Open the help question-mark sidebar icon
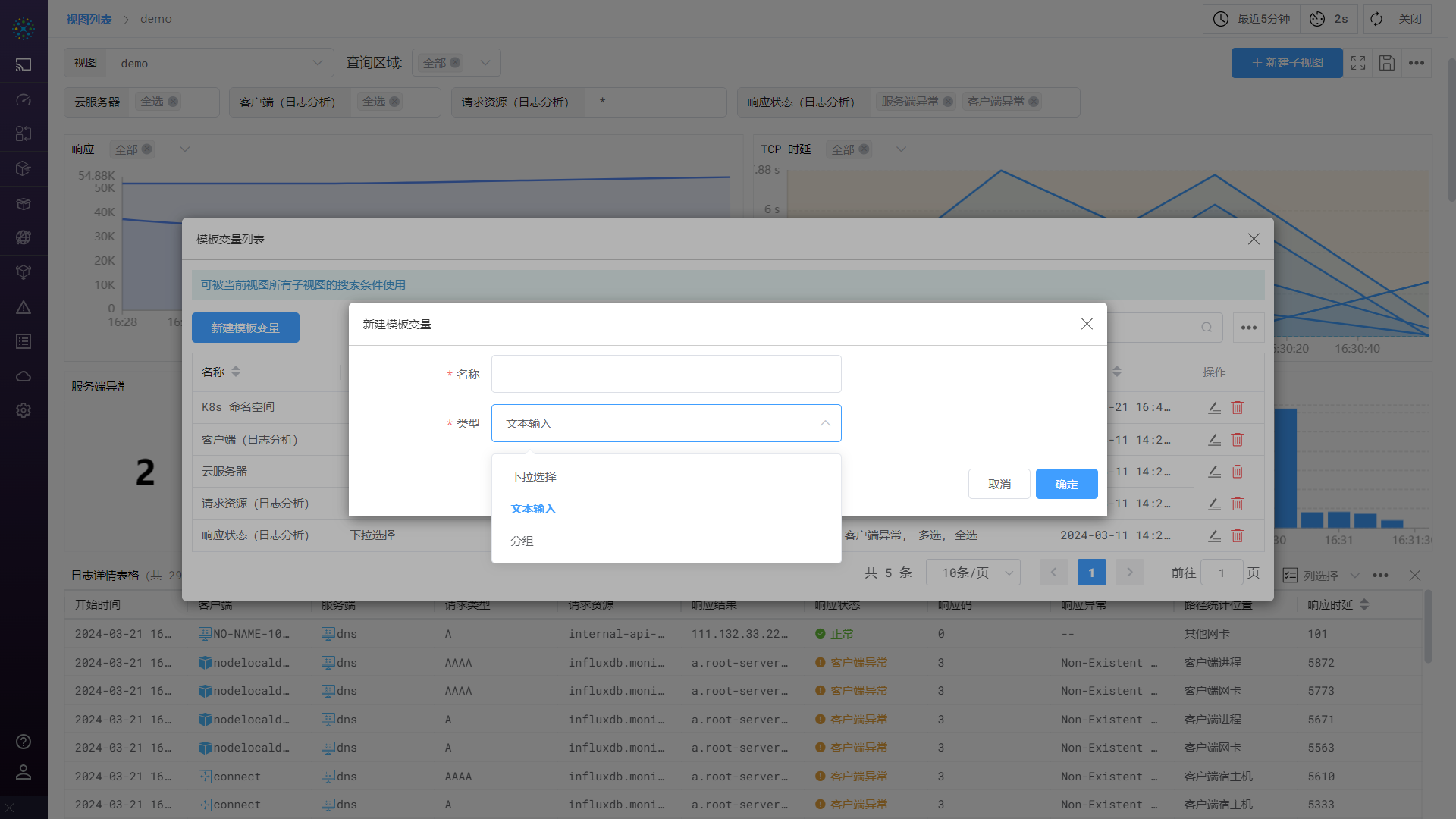Viewport: 1456px width, 819px height. tap(24, 742)
